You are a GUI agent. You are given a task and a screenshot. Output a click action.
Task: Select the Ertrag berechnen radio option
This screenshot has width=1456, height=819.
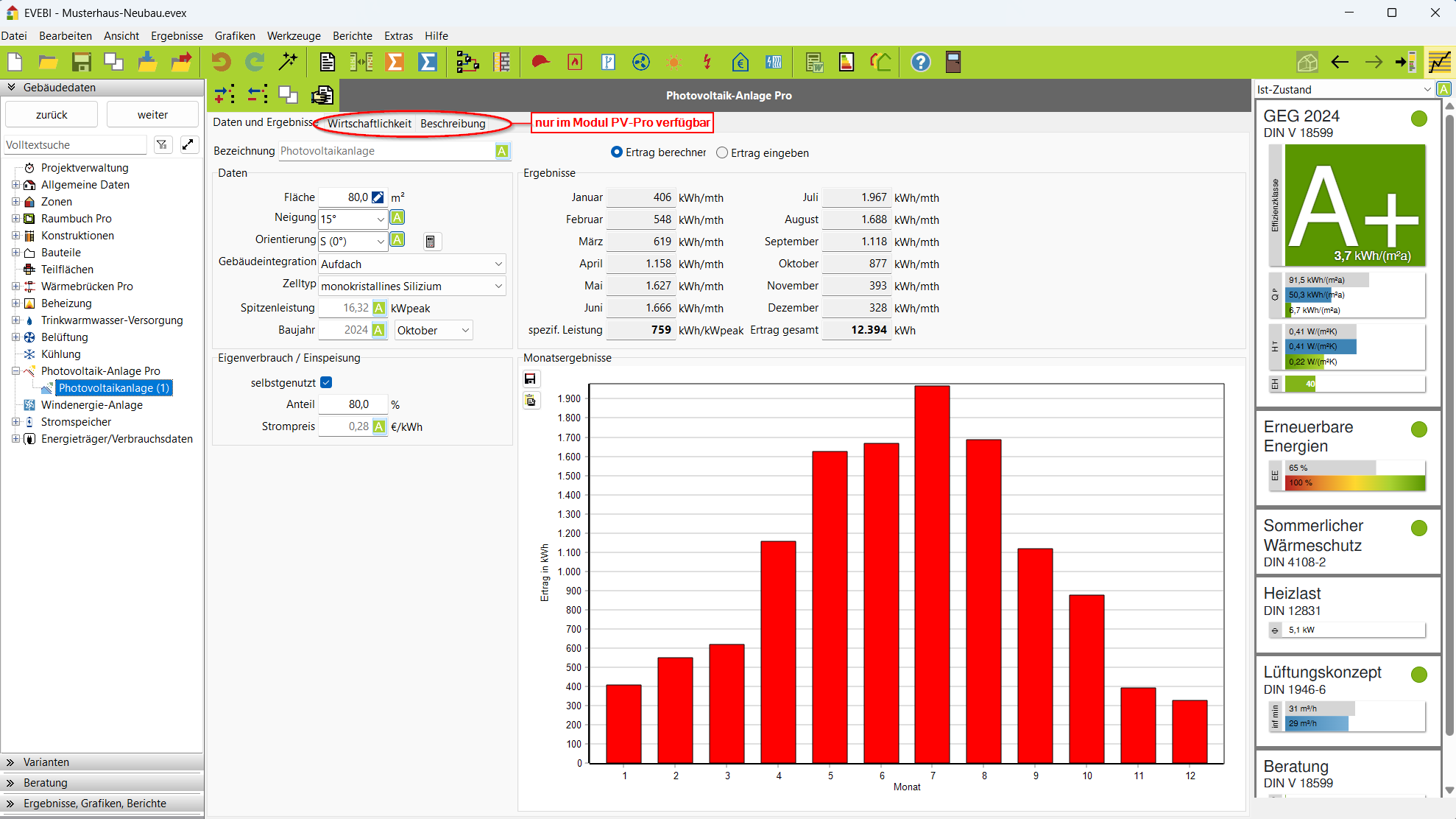(617, 152)
